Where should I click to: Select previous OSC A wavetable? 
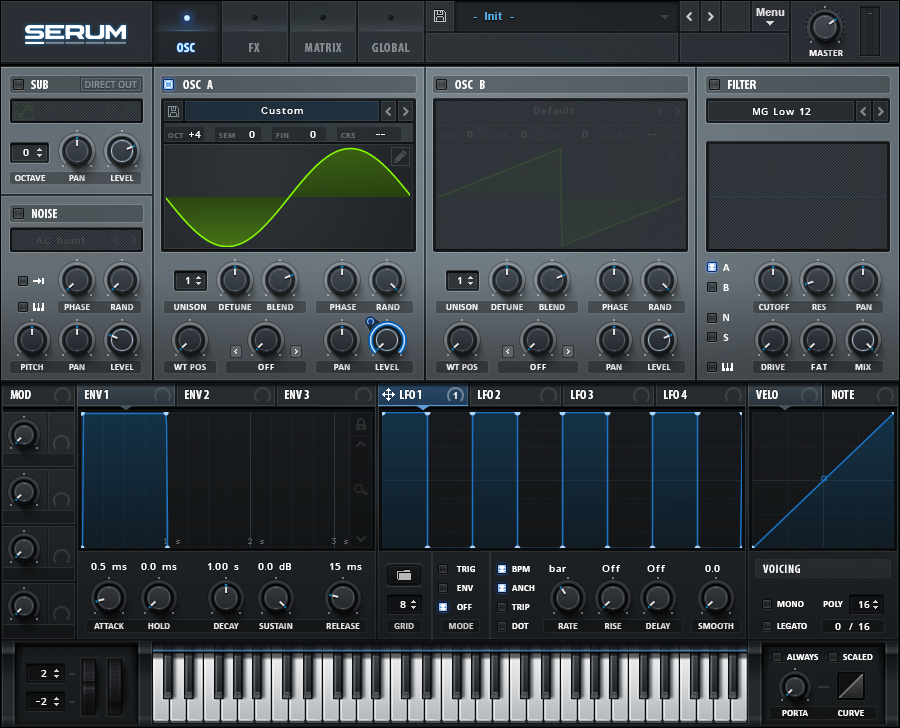pos(389,111)
